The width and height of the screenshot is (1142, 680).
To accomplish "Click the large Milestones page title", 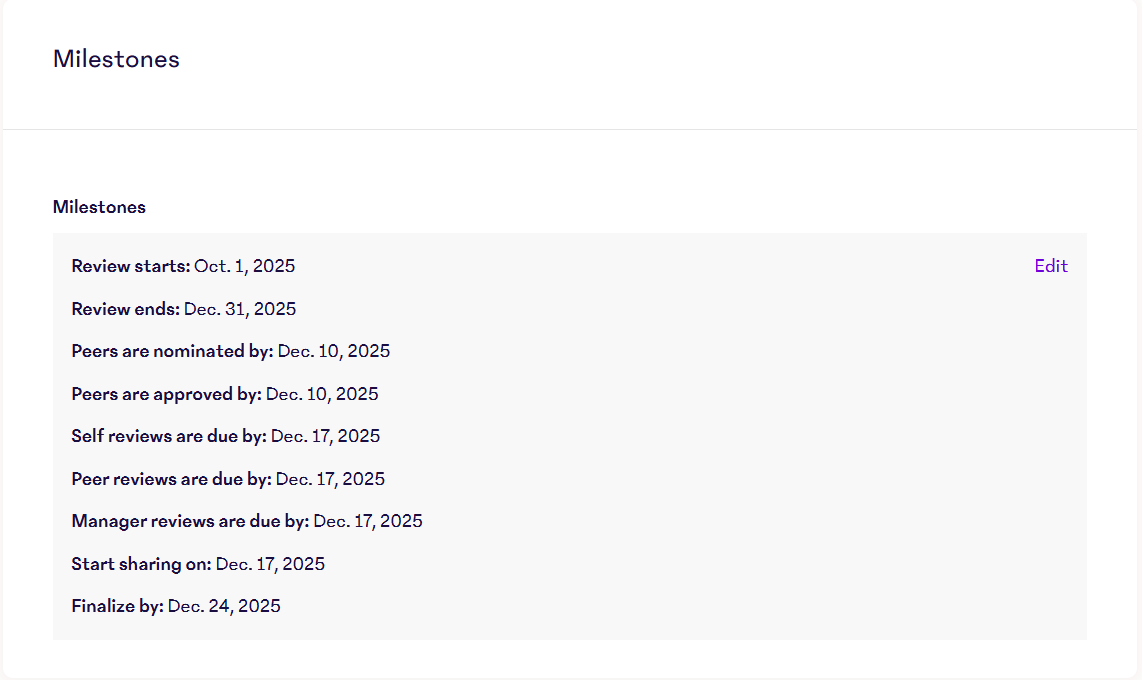I will point(116,59).
